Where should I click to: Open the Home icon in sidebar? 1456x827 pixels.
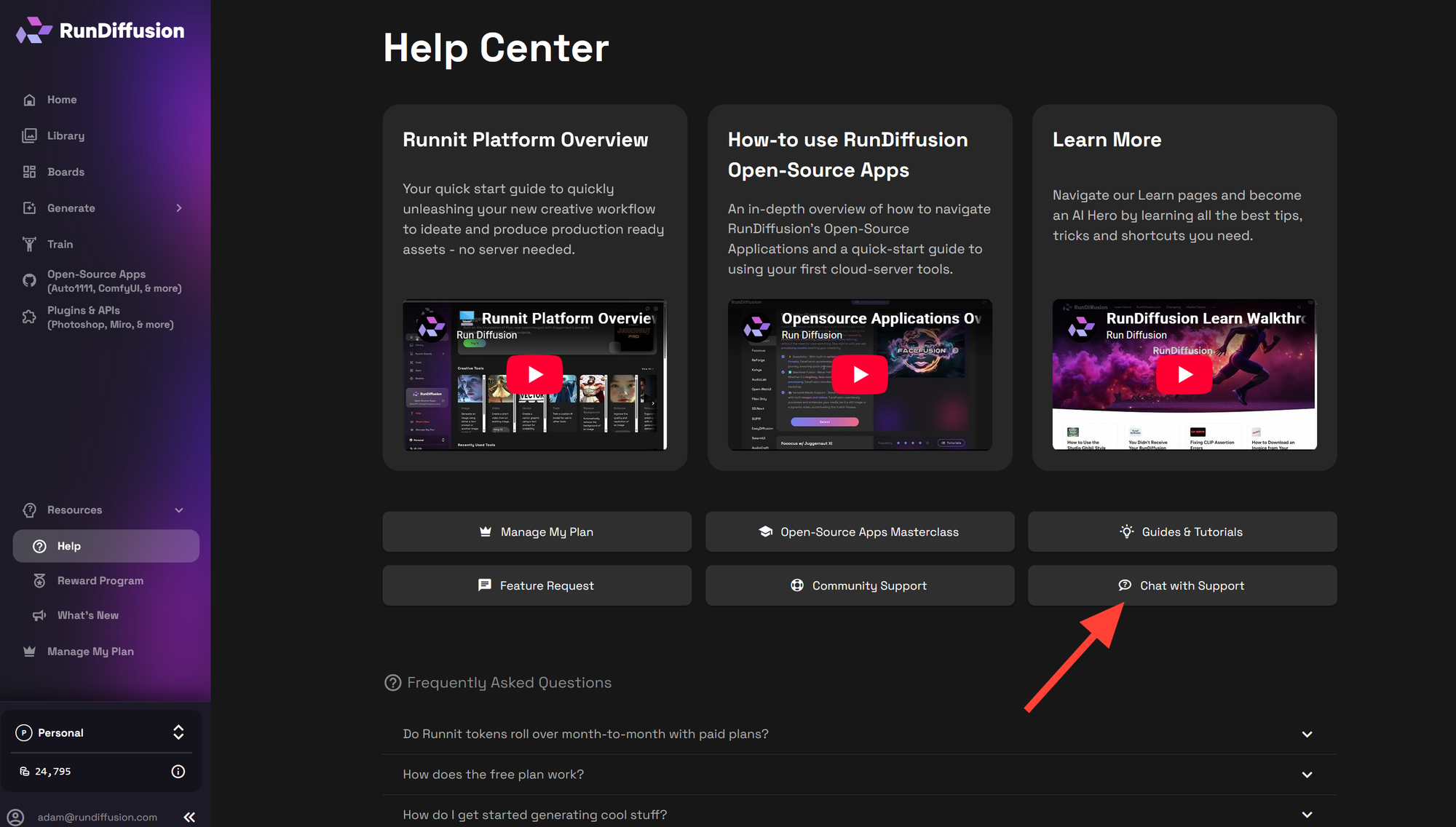point(29,100)
